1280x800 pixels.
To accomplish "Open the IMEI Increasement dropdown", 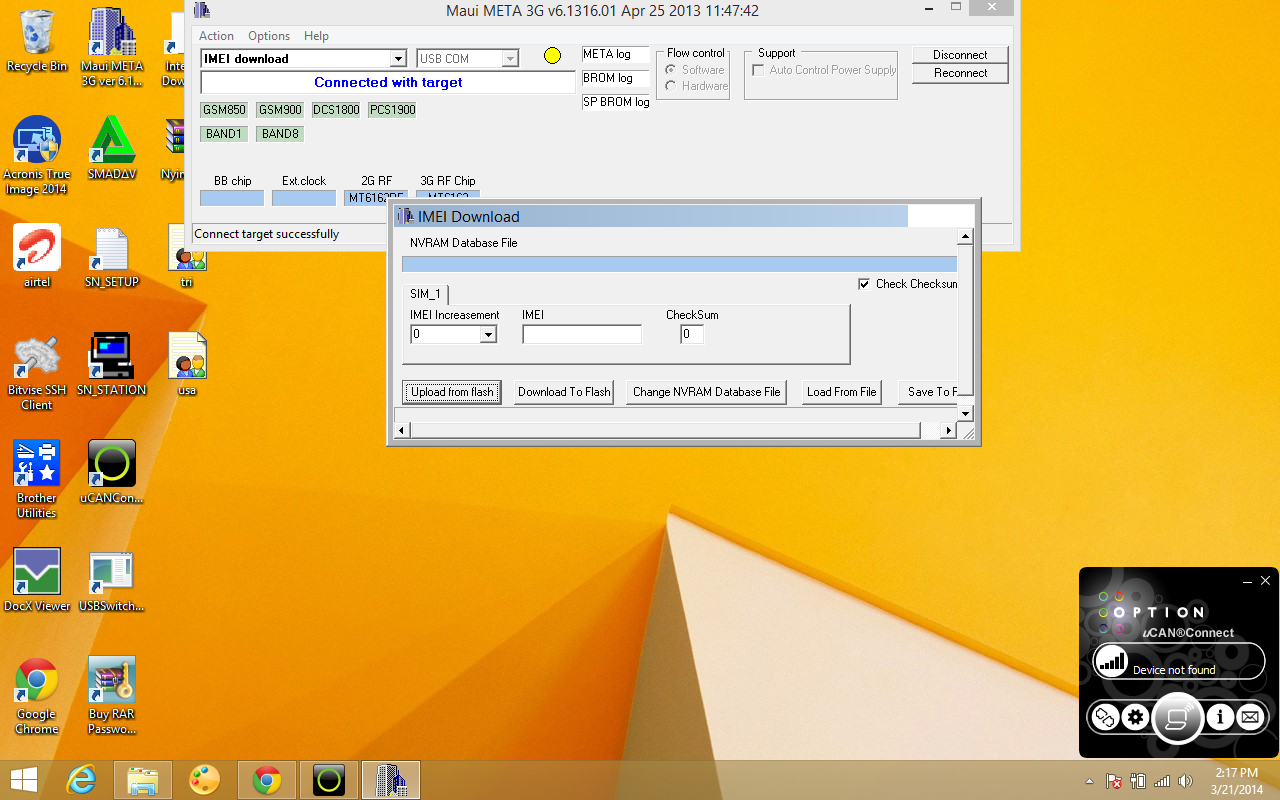I will 488,335.
